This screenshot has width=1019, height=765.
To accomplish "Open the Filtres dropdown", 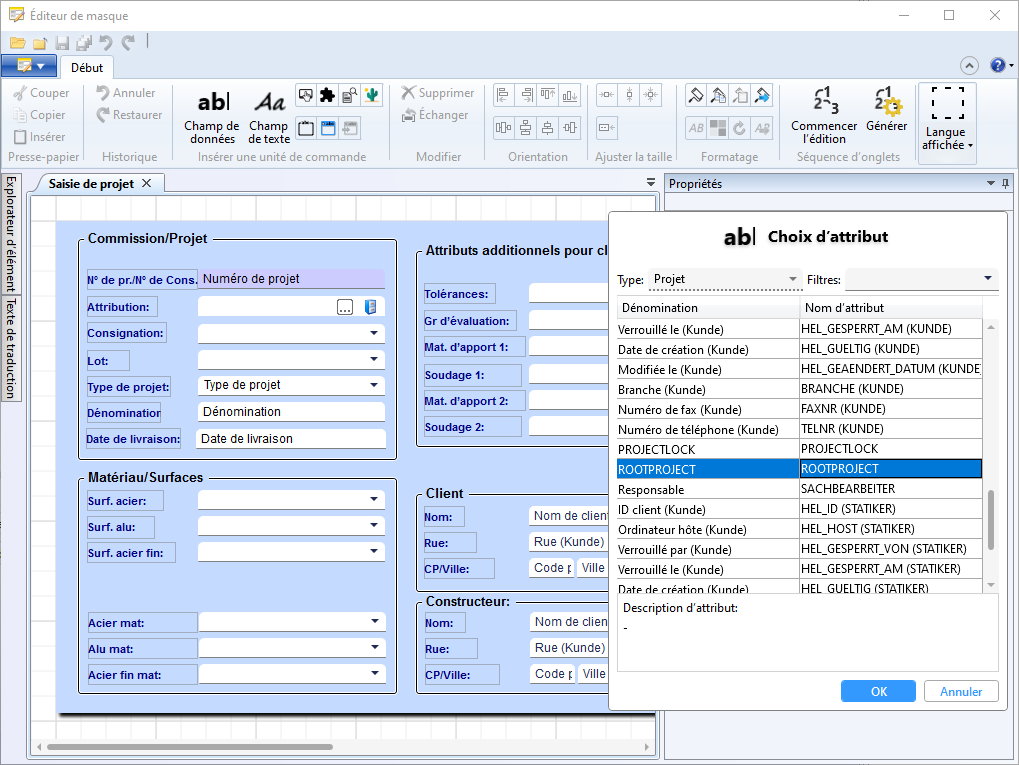I will 988,279.
